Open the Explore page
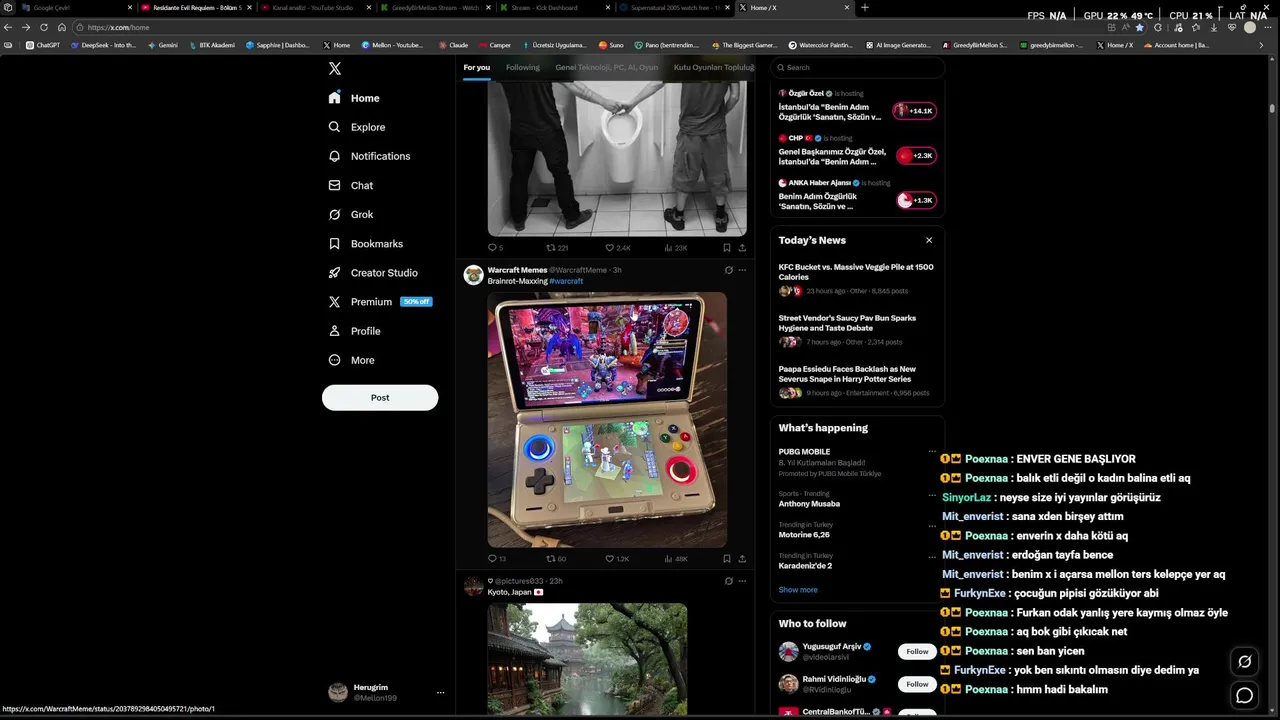This screenshot has height=720, width=1280. (357, 127)
